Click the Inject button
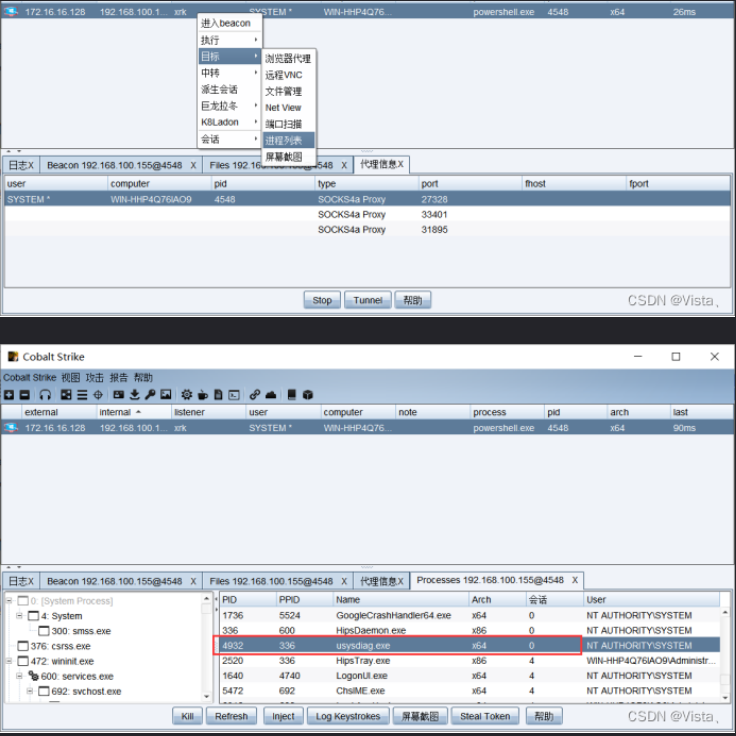736x736 pixels. pos(283,716)
